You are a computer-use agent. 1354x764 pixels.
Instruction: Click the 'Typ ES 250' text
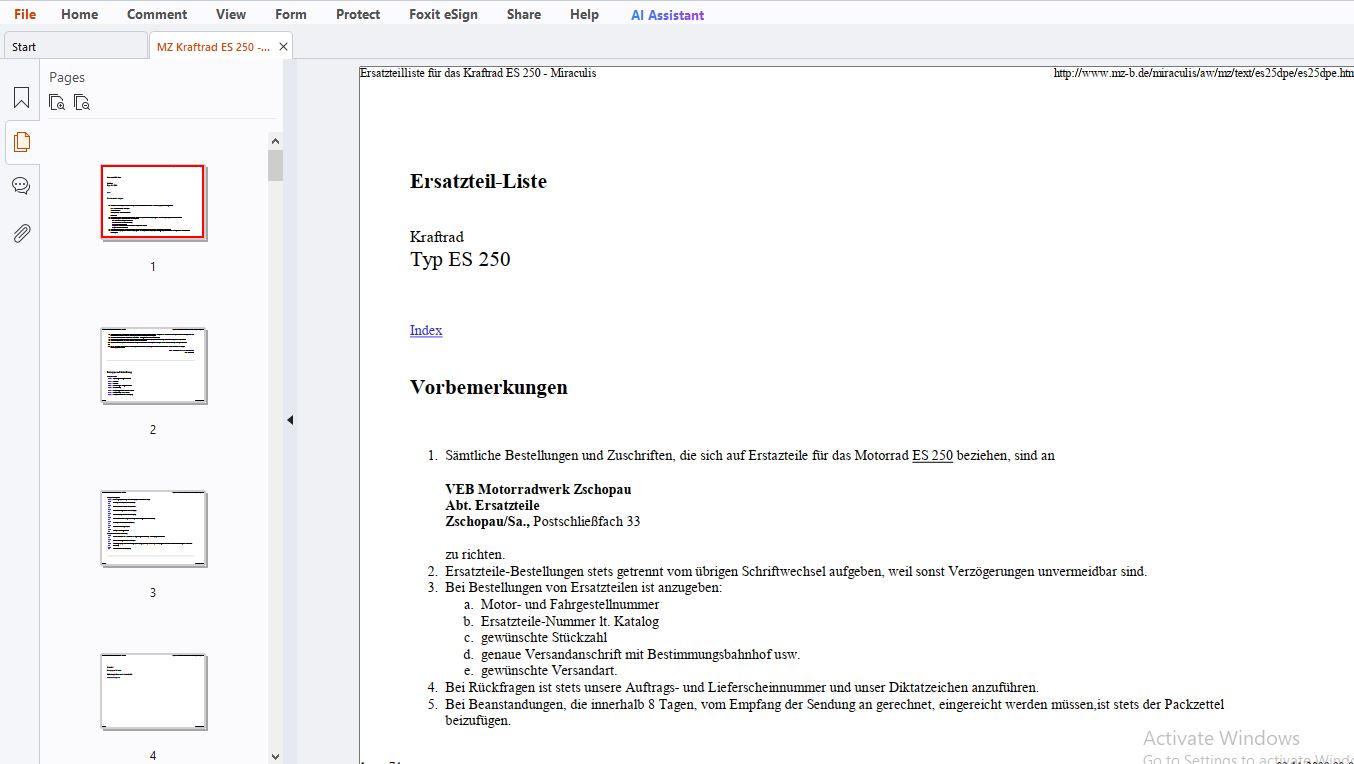click(x=460, y=259)
